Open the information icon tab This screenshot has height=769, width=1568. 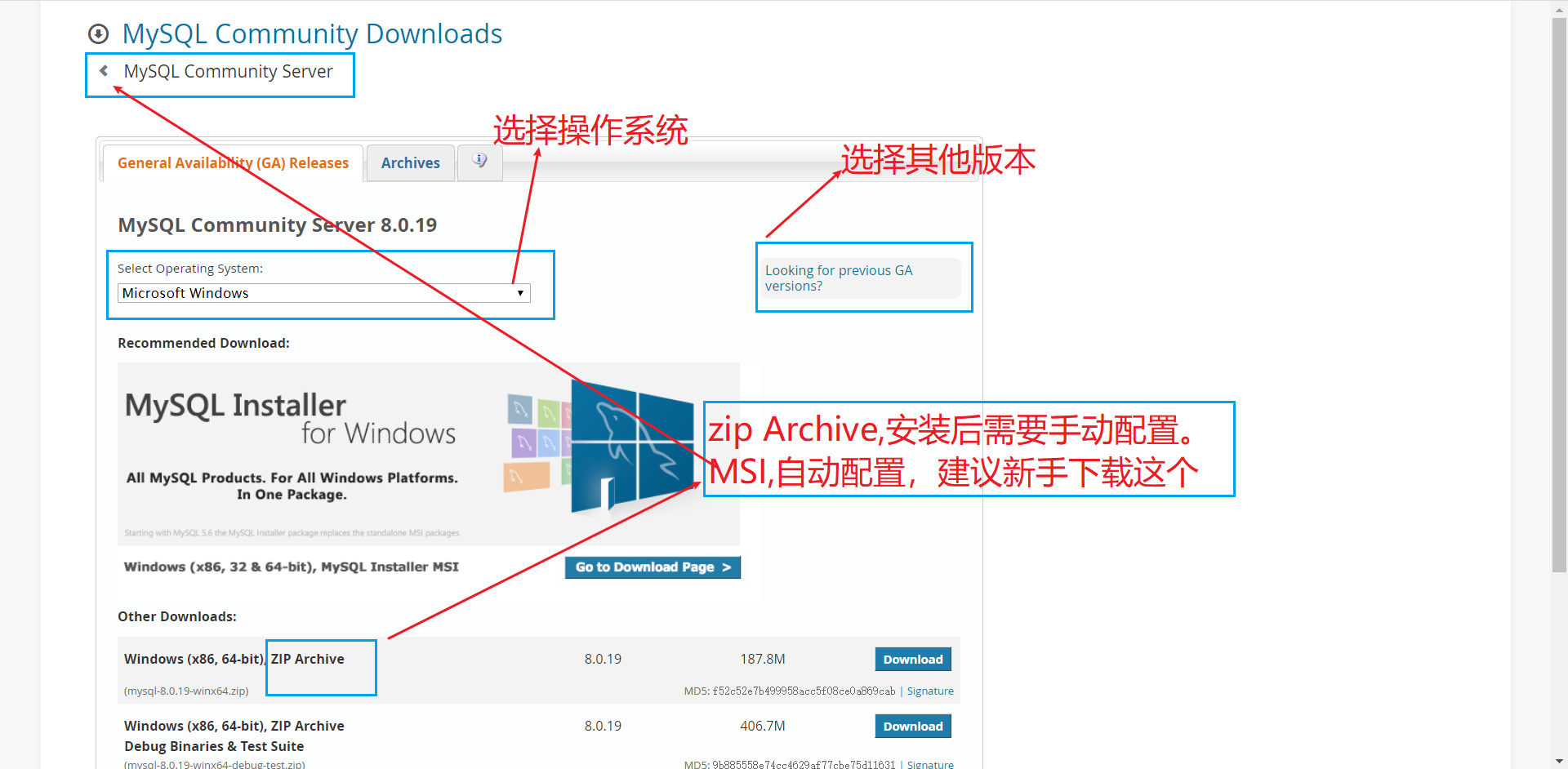pos(480,162)
